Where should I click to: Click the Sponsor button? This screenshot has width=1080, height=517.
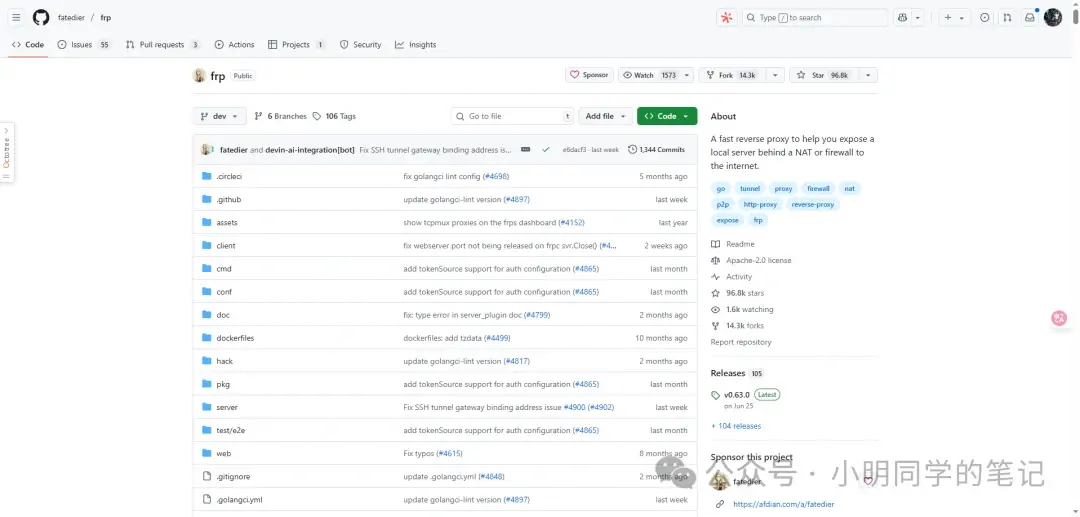pyautogui.click(x=589, y=75)
